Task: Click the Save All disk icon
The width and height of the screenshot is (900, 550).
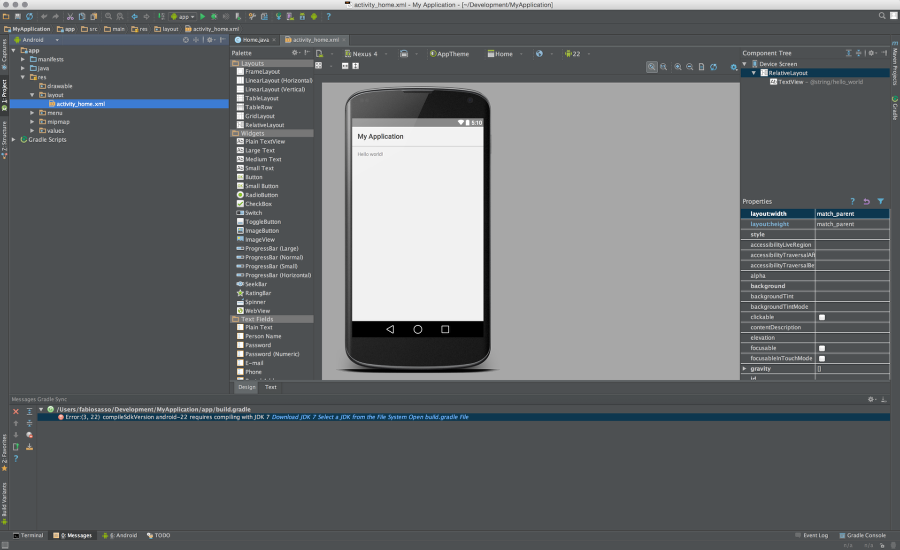Action: 18,17
